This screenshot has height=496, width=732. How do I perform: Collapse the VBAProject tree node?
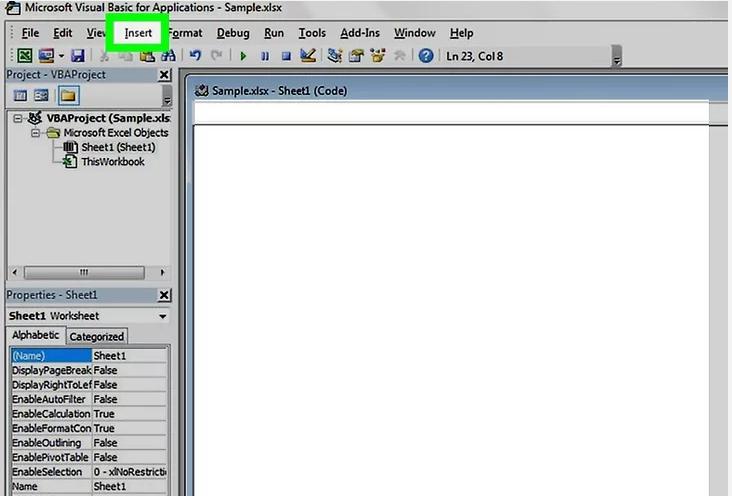(19, 118)
